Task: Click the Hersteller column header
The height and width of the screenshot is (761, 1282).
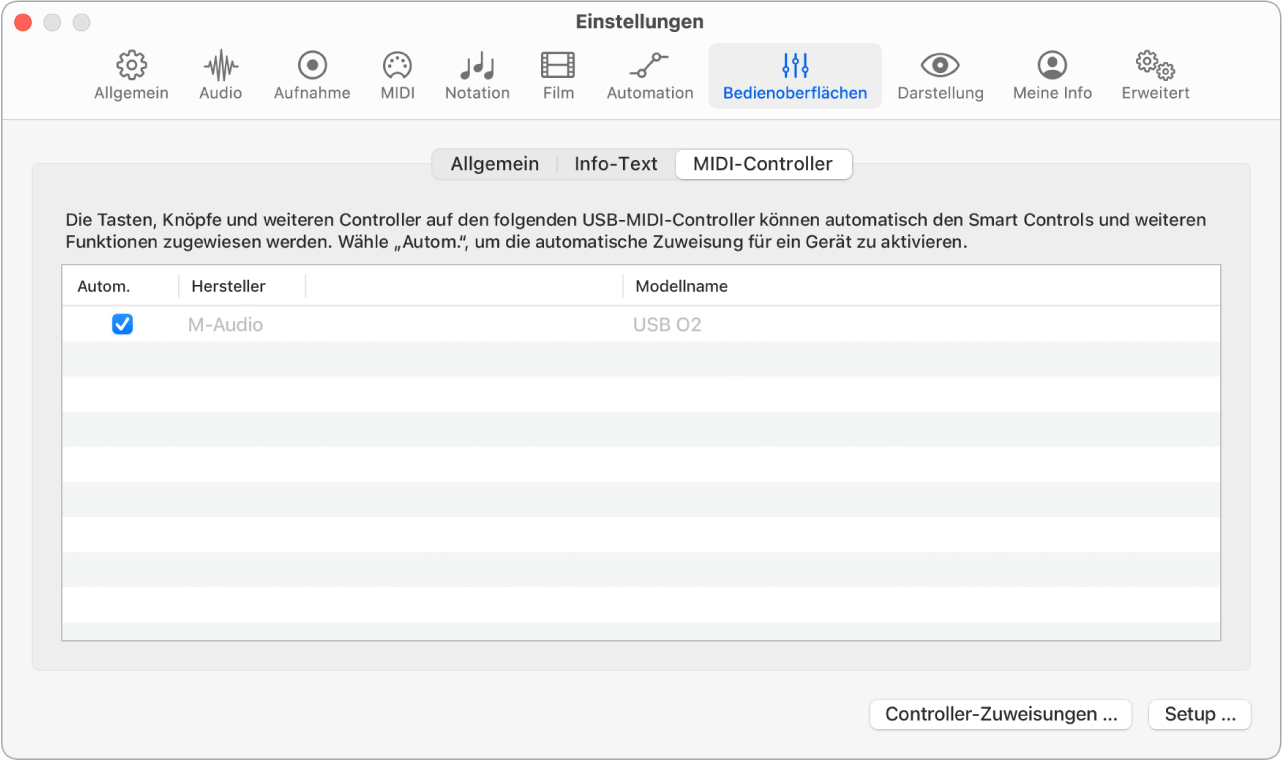Action: [242, 286]
